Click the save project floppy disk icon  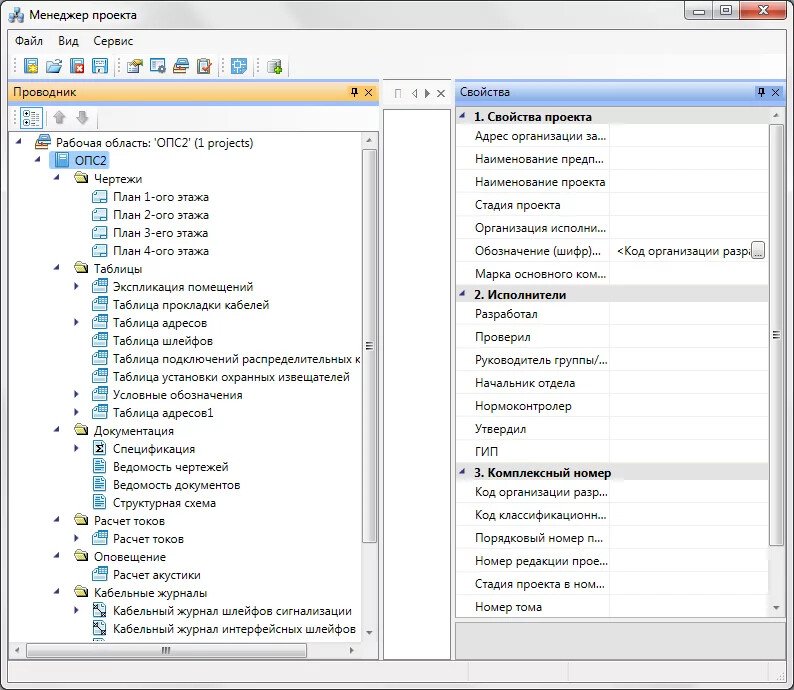point(100,67)
